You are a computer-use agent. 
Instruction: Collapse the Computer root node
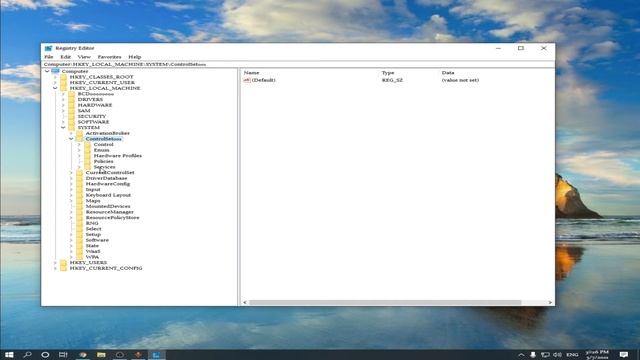tap(47, 71)
